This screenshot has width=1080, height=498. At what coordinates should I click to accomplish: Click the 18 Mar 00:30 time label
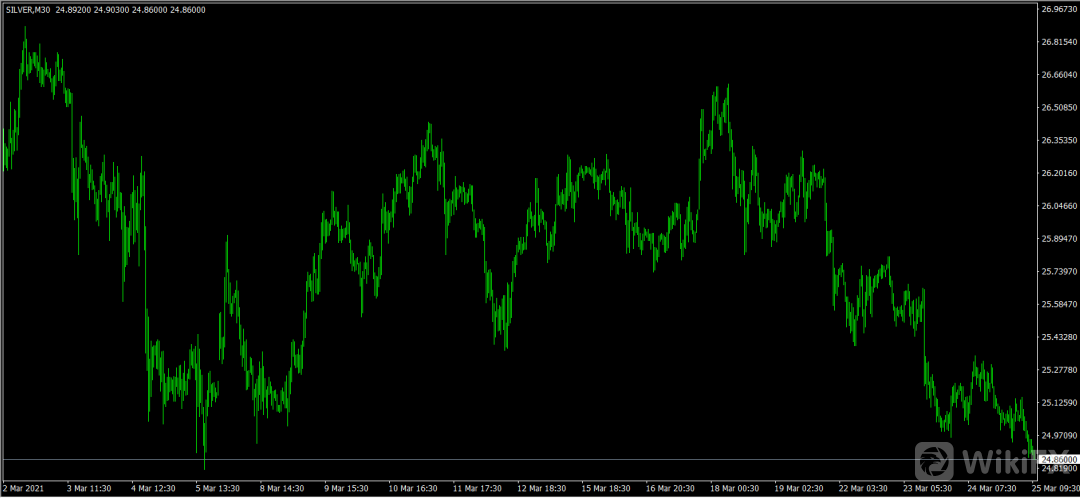click(x=734, y=489)
